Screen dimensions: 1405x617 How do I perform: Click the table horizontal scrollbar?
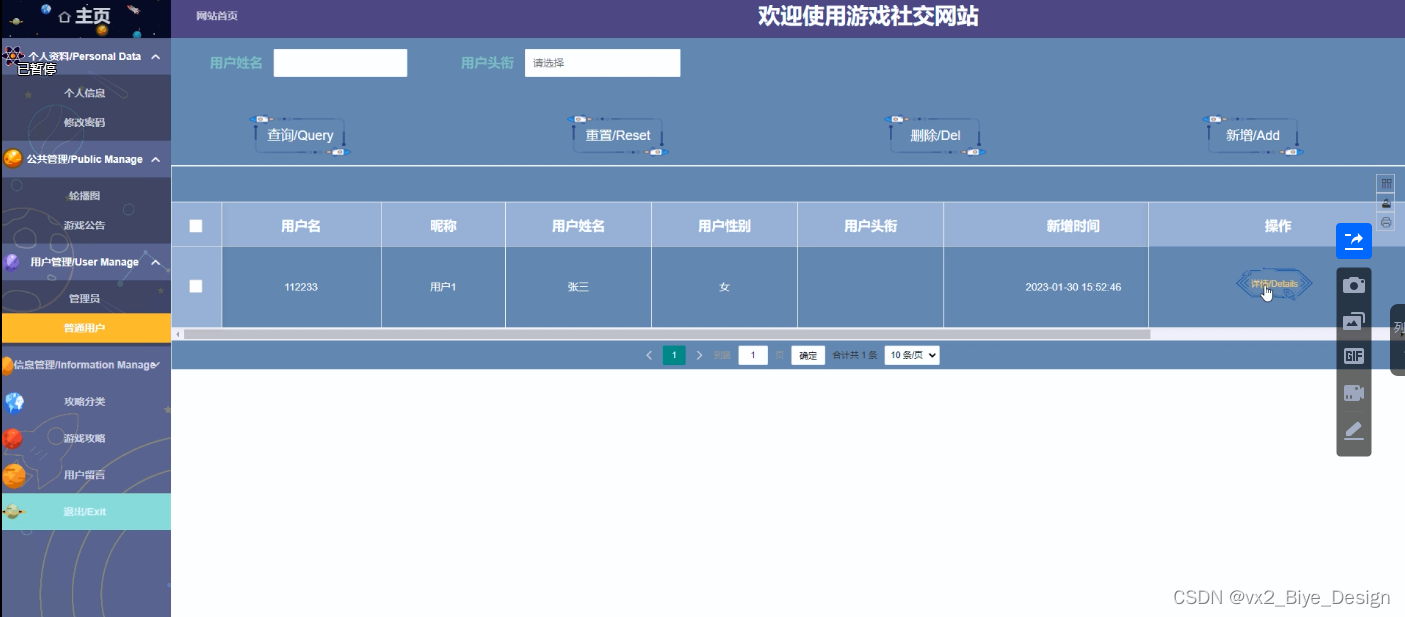point(667,334)
